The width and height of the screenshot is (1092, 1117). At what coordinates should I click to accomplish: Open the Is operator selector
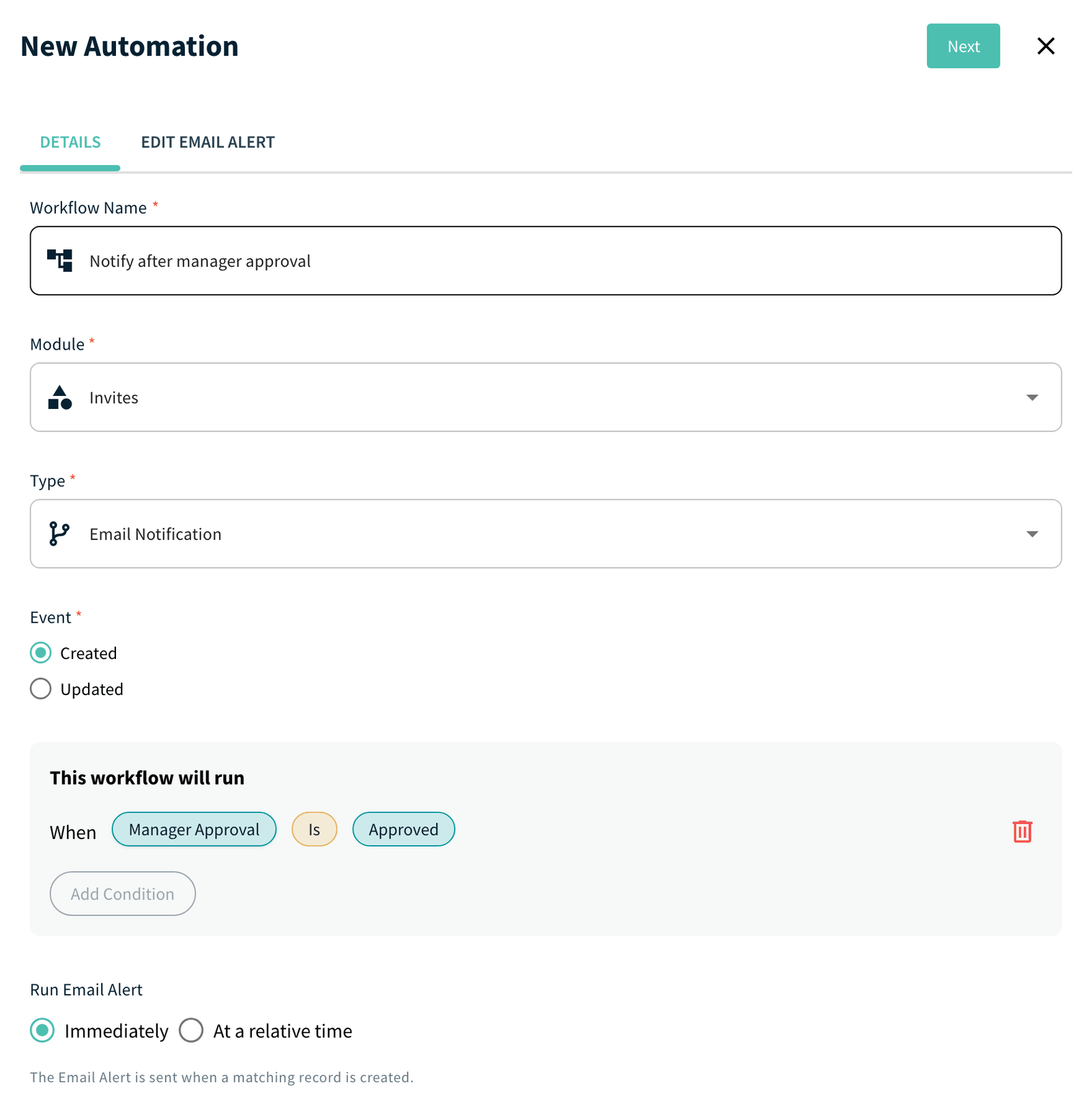pos(314,829)
